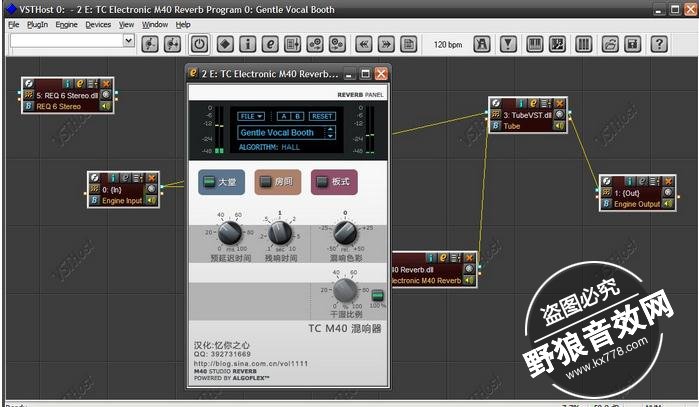Enable the pink 板式 (Plate) algorithm button
Viewport: 699px width, 407px height.
334,182
